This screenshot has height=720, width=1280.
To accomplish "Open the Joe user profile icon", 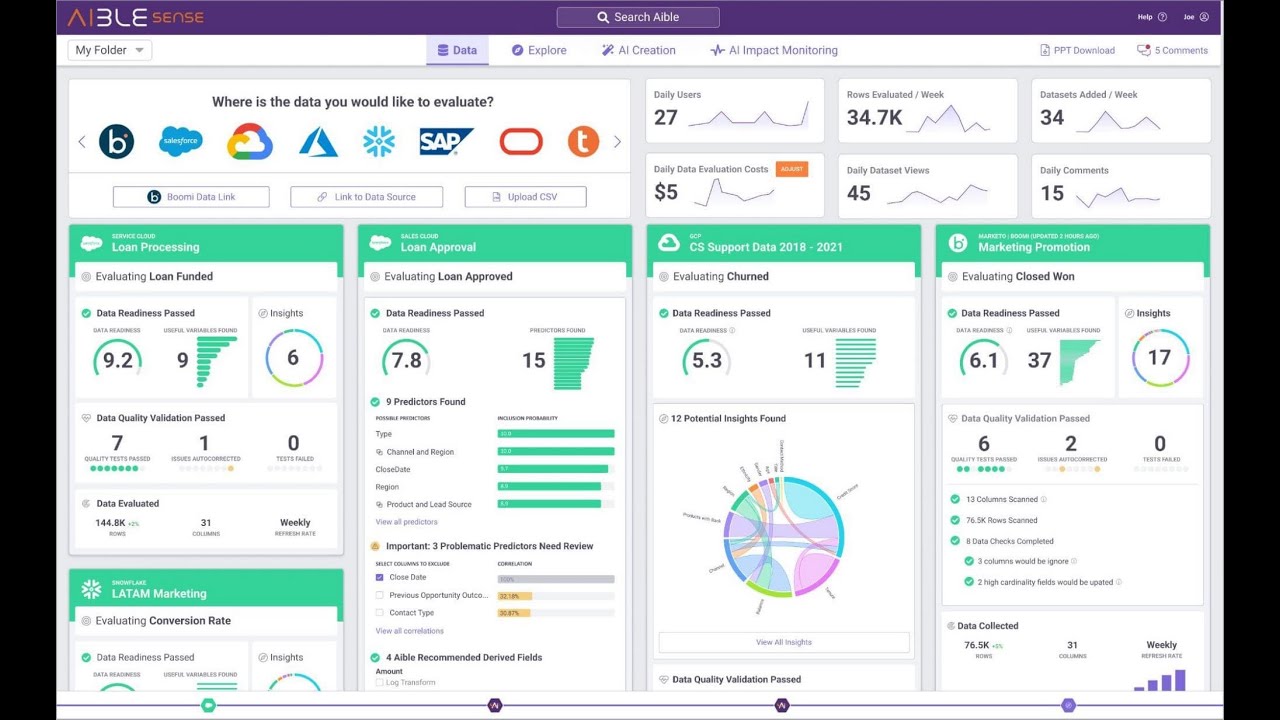I will point(1204,17).
